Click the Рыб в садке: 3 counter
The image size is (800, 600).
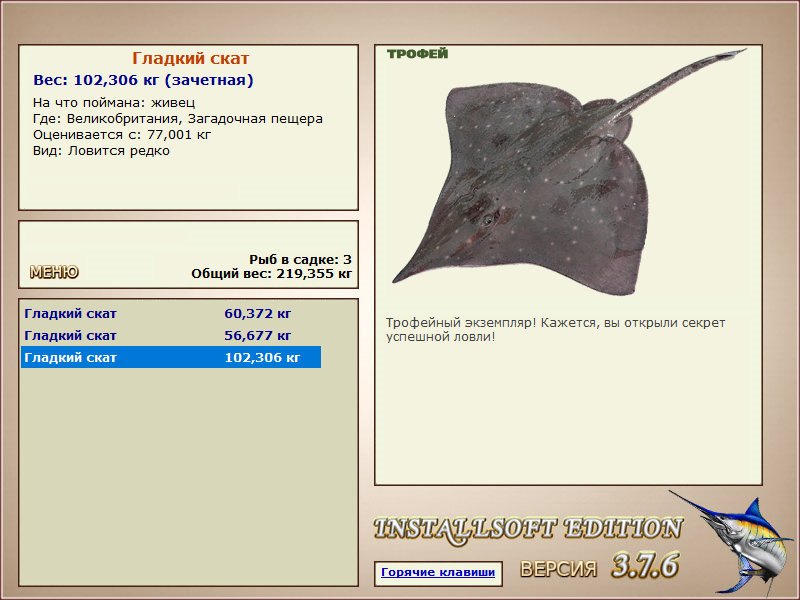301,259
